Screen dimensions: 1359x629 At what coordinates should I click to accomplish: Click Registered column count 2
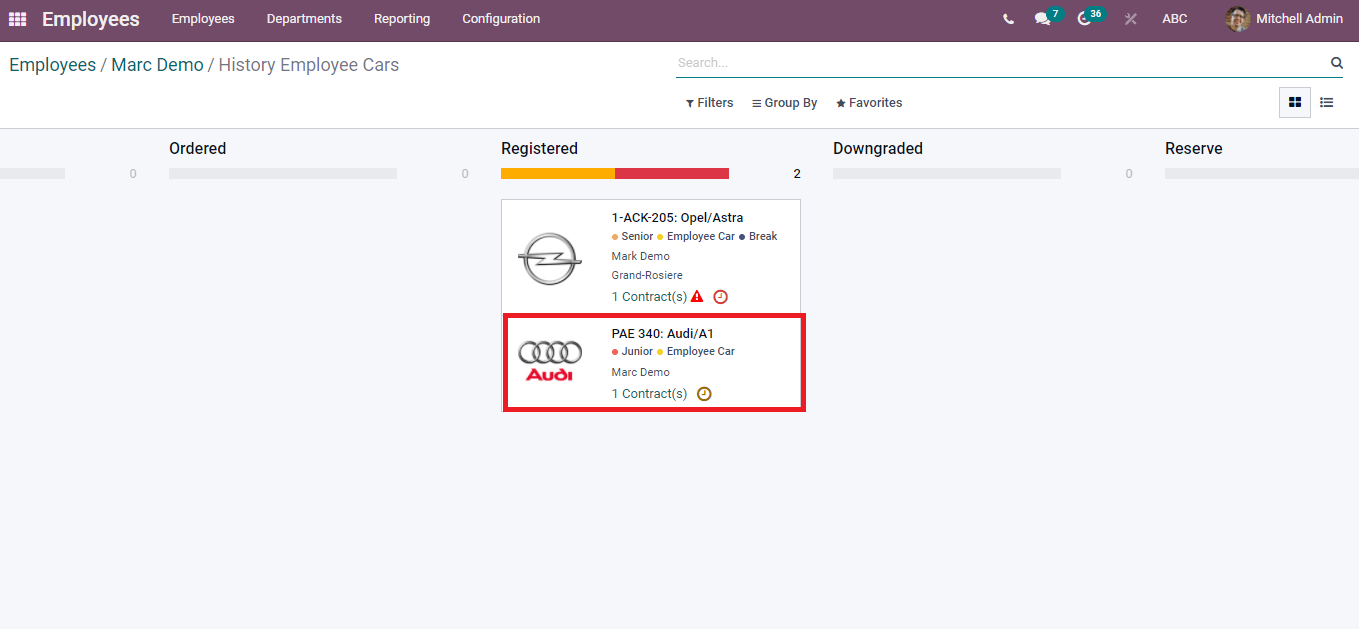(x=797, y=174)
